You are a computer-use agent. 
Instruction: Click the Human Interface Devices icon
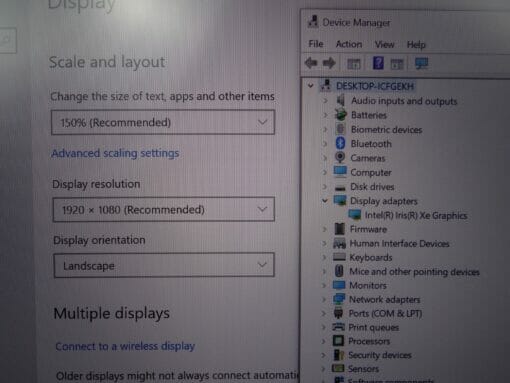tap(339, 243)
